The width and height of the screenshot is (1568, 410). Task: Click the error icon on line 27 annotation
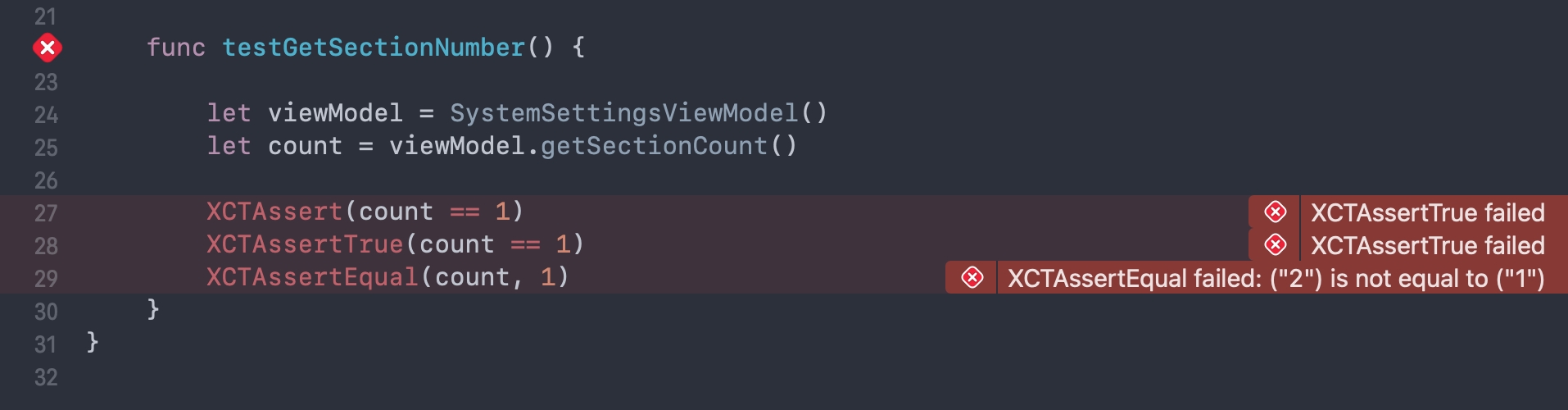(x=1275, y=212)
